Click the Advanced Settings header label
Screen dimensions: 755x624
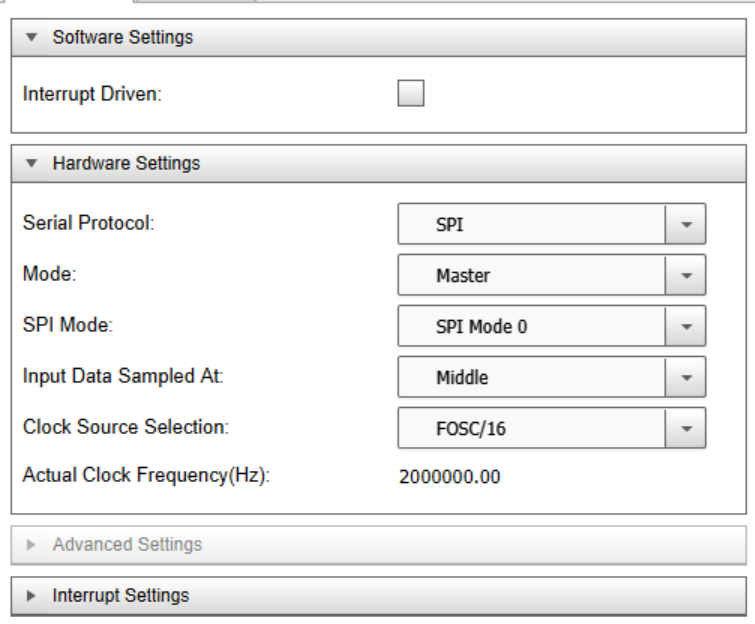click(x=128, y=545)
